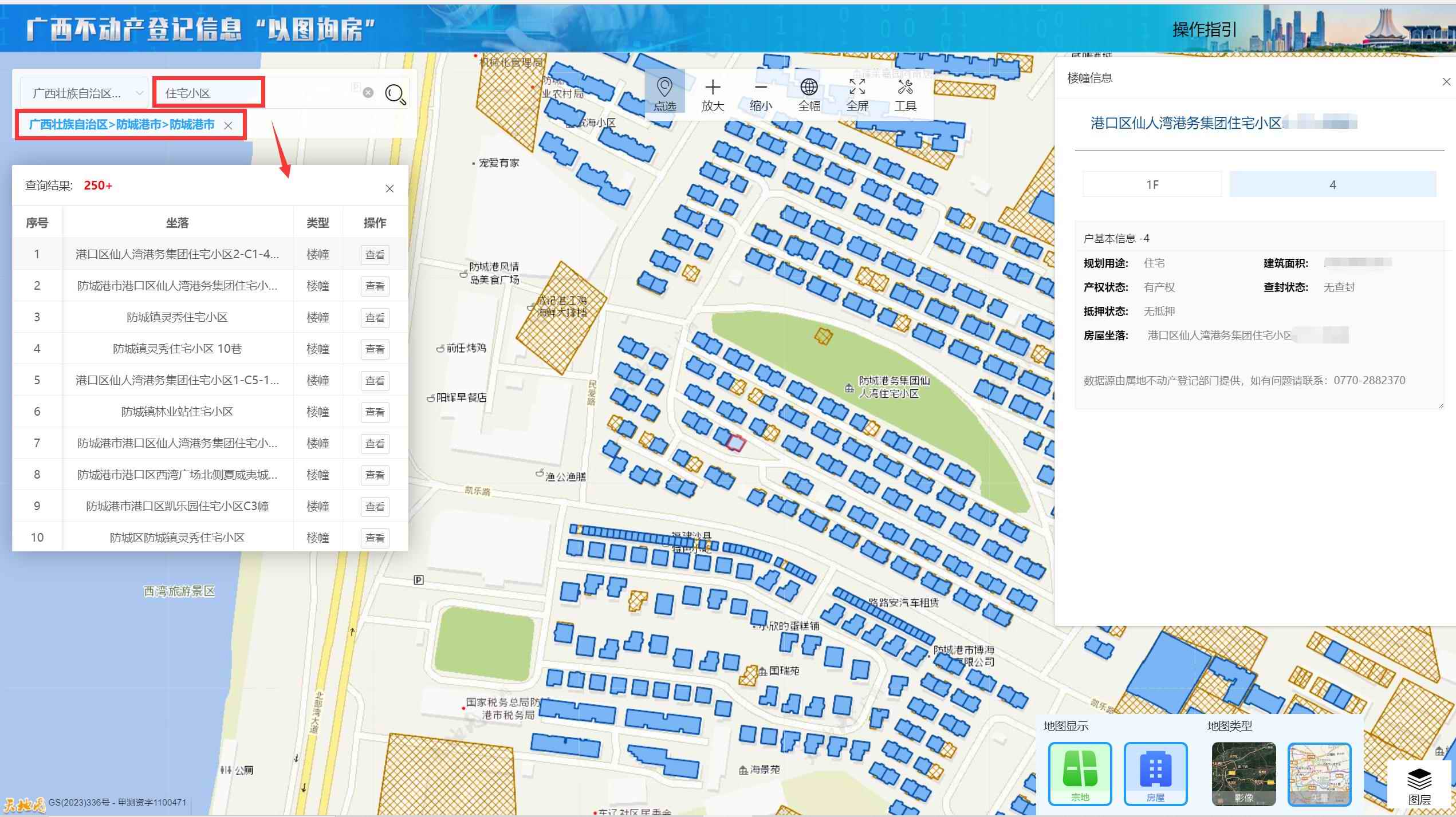The image size is (1456, 817).
Task: Toggle the 房屋 building map display
Action: coord(1155,773)
